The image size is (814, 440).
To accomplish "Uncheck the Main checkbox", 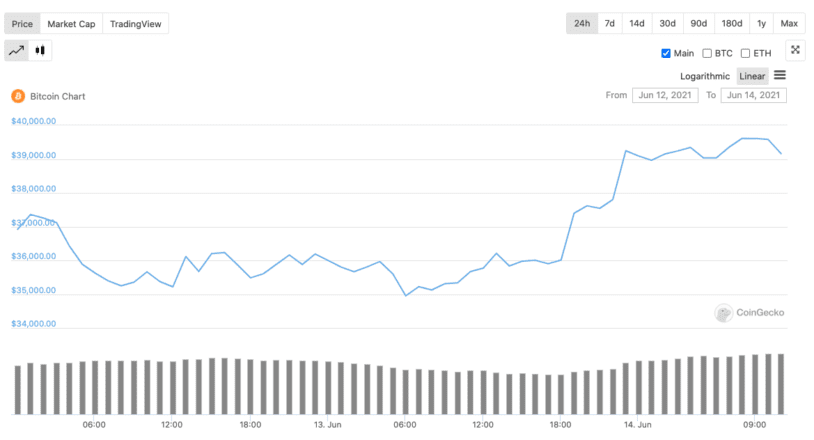I will pos(666,53).
